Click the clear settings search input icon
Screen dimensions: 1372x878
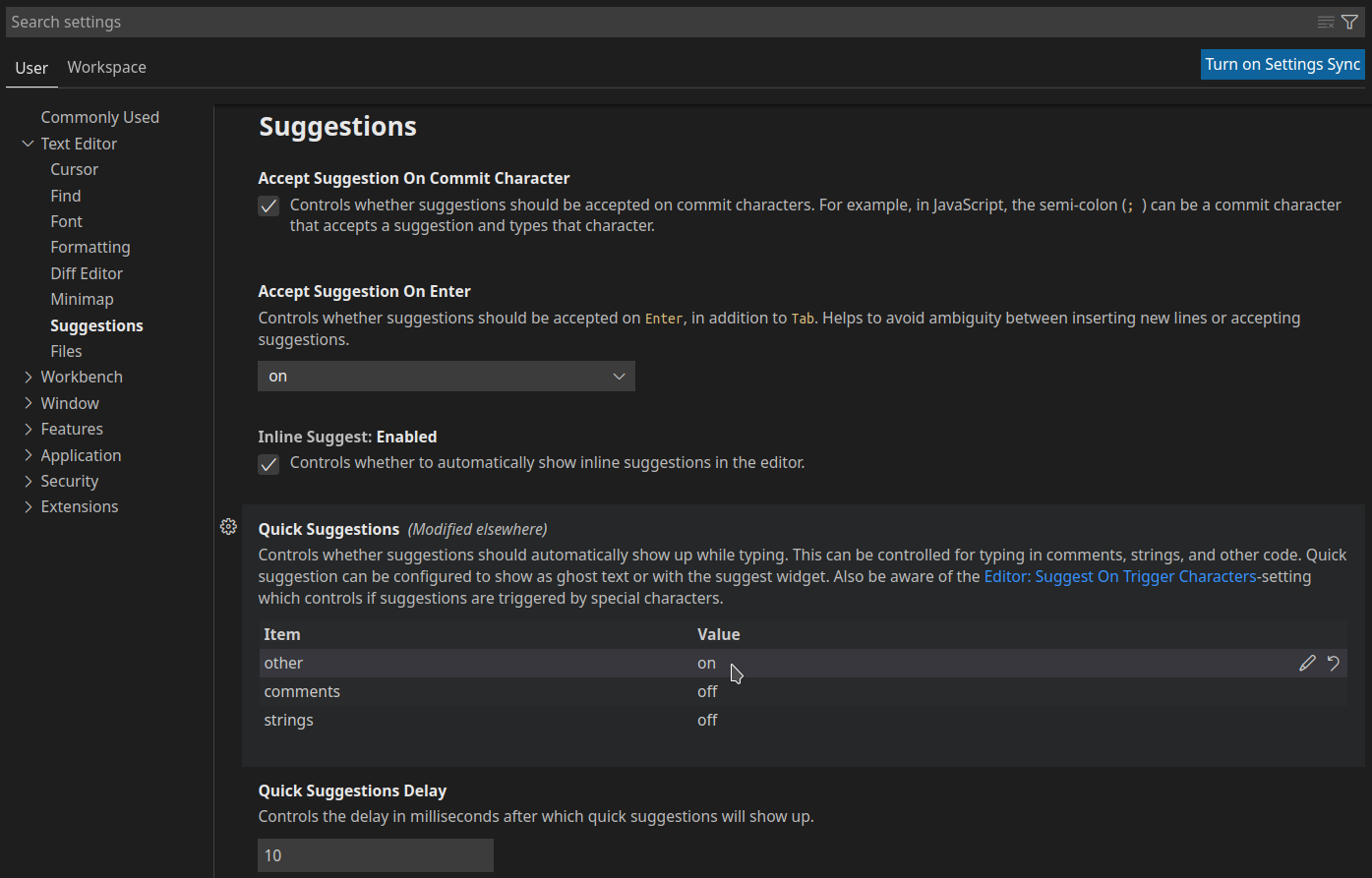coord(1326,22)
